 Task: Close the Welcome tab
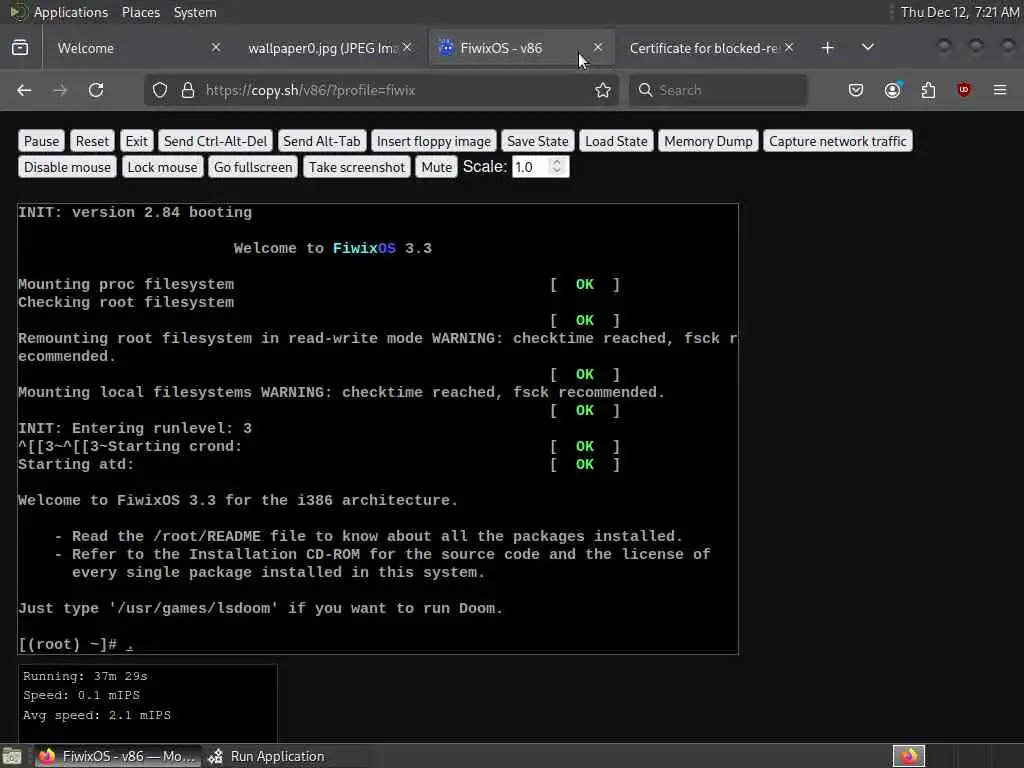click(216, 48)
